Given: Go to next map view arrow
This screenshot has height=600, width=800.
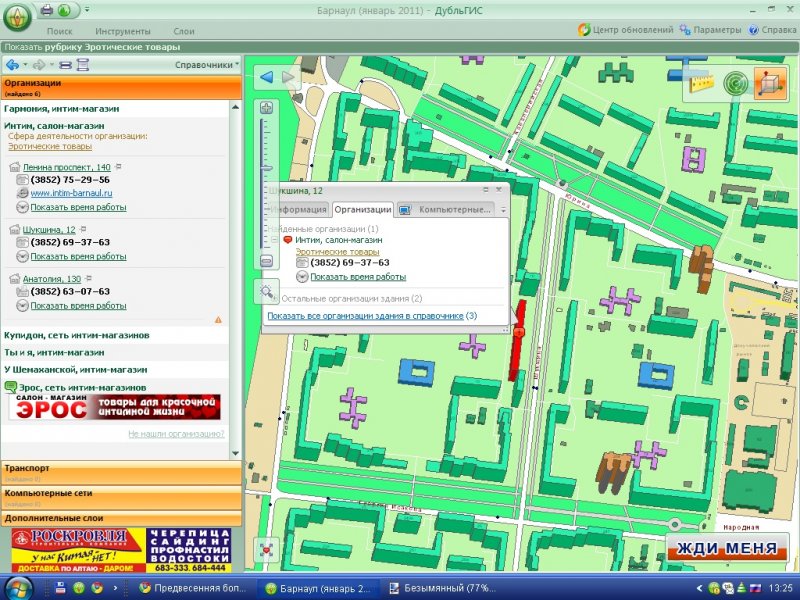Looking at the screenshot, I should [x=288, y=77].
